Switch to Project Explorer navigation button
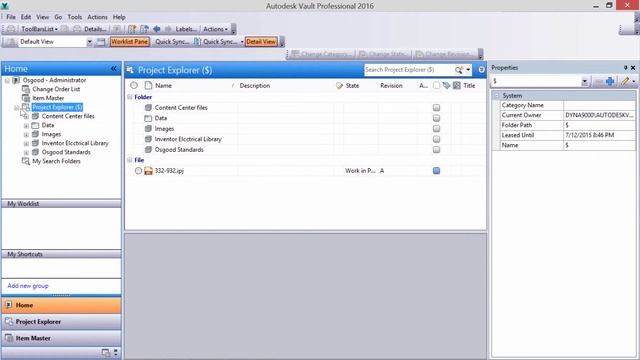This screenshot has width=640, height=360. (61, 322)
